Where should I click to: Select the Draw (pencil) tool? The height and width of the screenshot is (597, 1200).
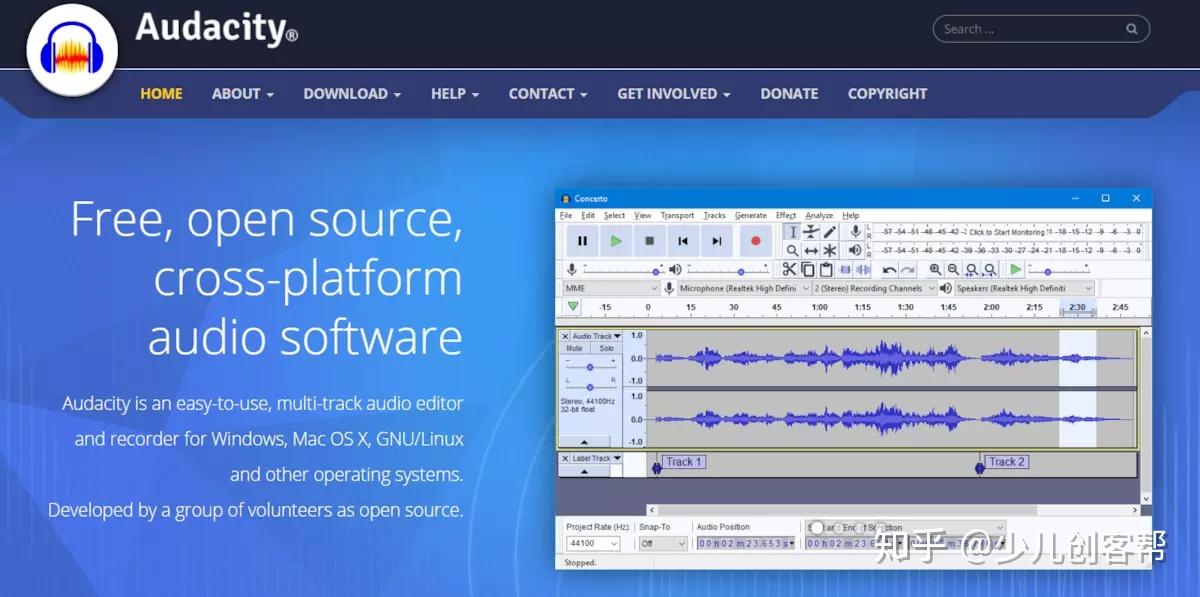[x=829, y=232]
